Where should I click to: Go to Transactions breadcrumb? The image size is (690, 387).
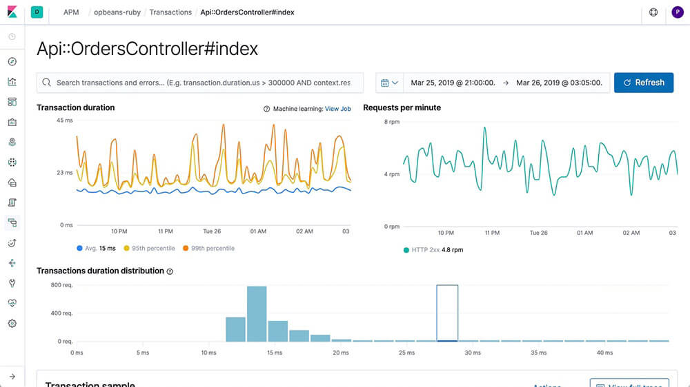click(170, 12)
